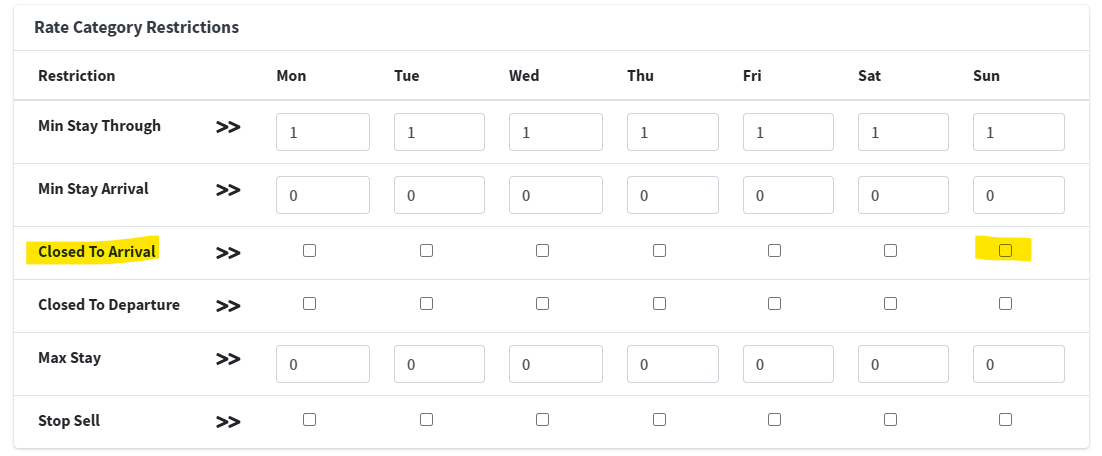This screenshot has height=456, width=1102.
Task: Check Closed To Arrival for Sunday
Action: pos(1005,251)
